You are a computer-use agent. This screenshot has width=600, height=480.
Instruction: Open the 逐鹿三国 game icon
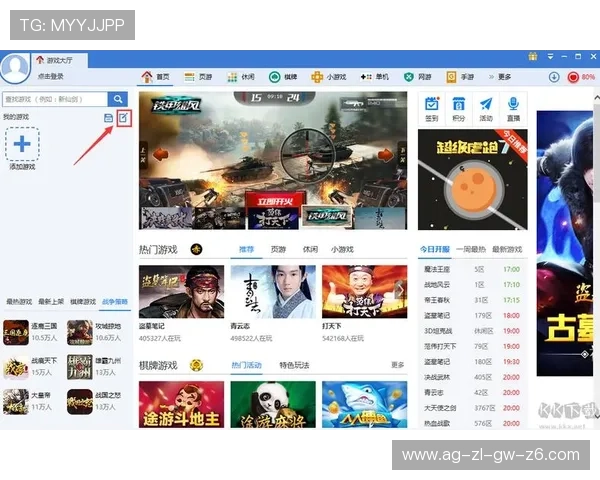click(x=16, y=332)
